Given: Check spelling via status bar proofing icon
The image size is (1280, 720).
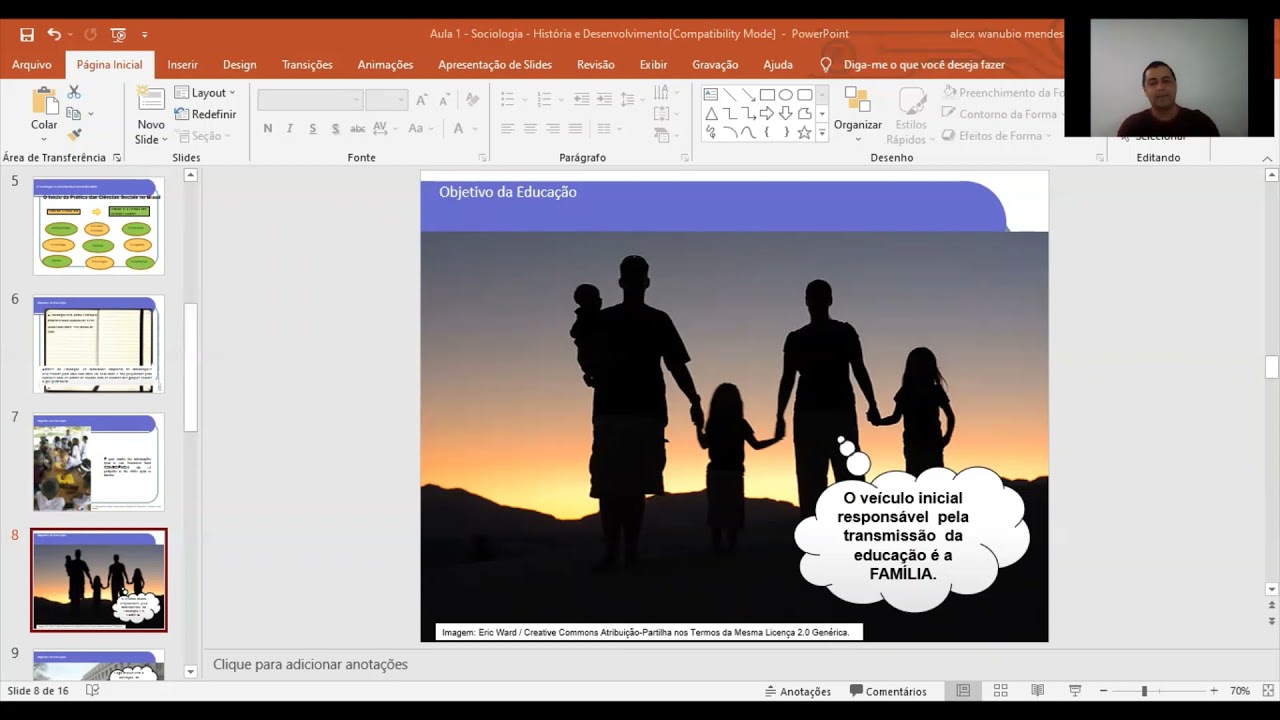Looking at the screenshot, I should [93, 691].
